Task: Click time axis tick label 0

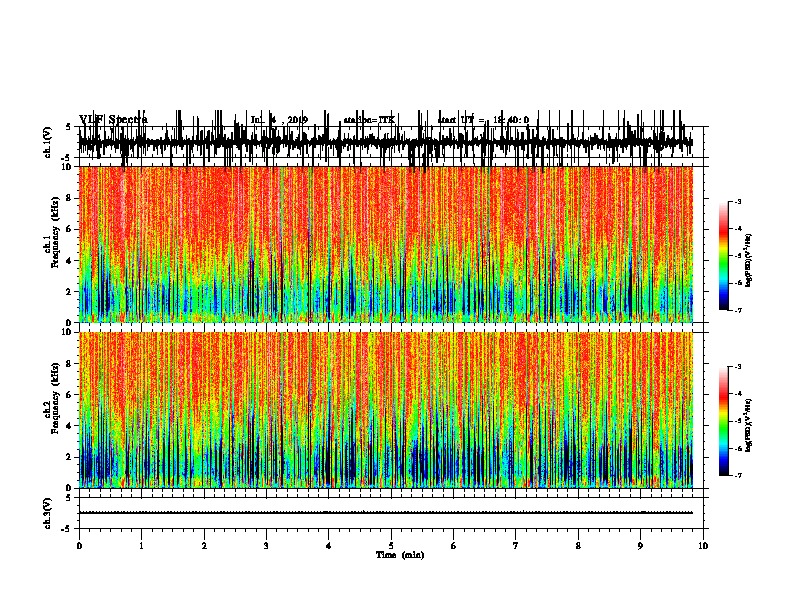Action: coord(79,546)
